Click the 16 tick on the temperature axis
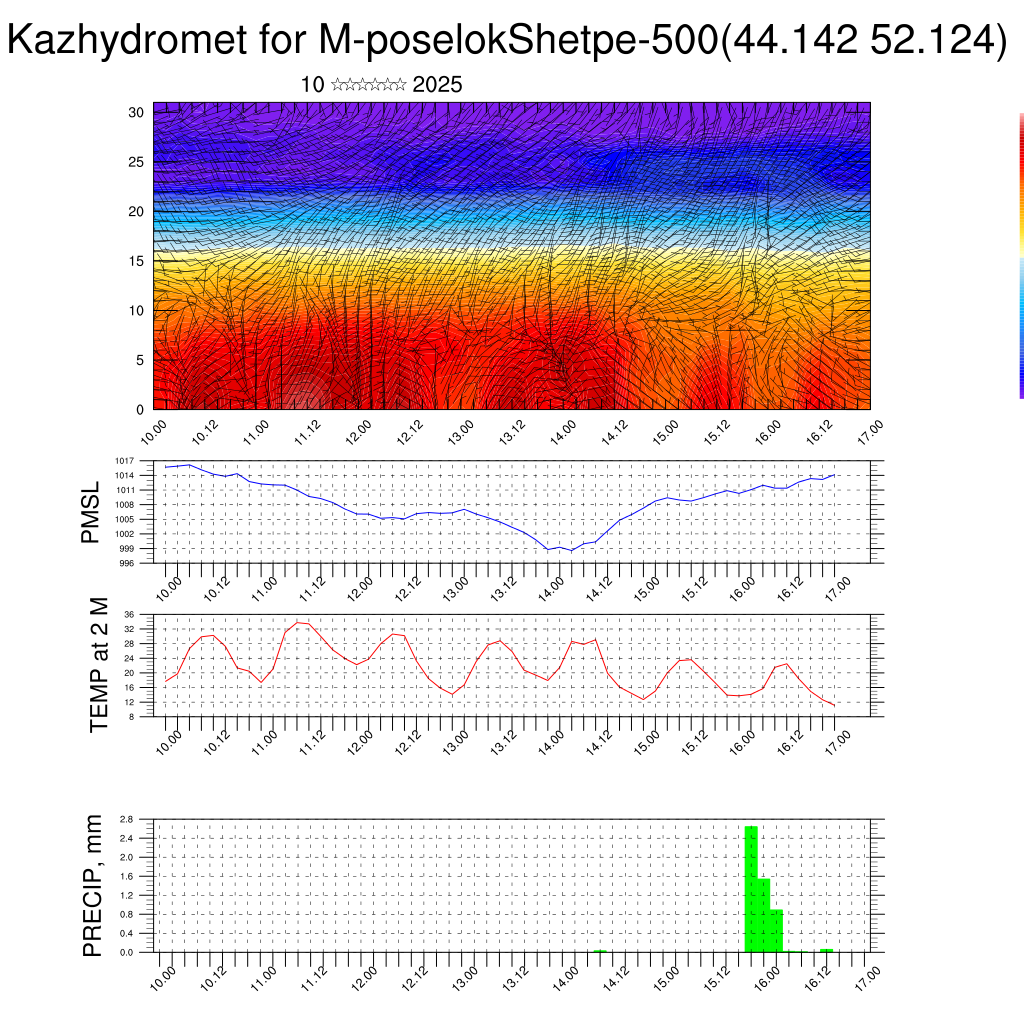Image resolution: width=1024 pixels, height=1024 pixels. tap(129, 688)
